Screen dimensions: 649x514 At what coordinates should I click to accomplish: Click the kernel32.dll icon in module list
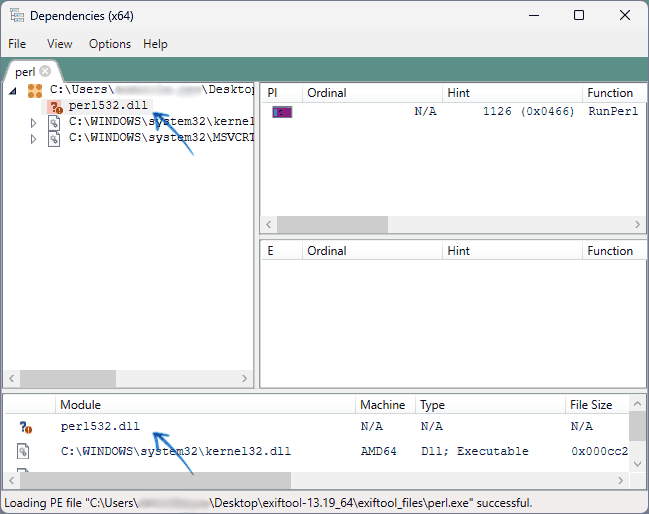25,452
